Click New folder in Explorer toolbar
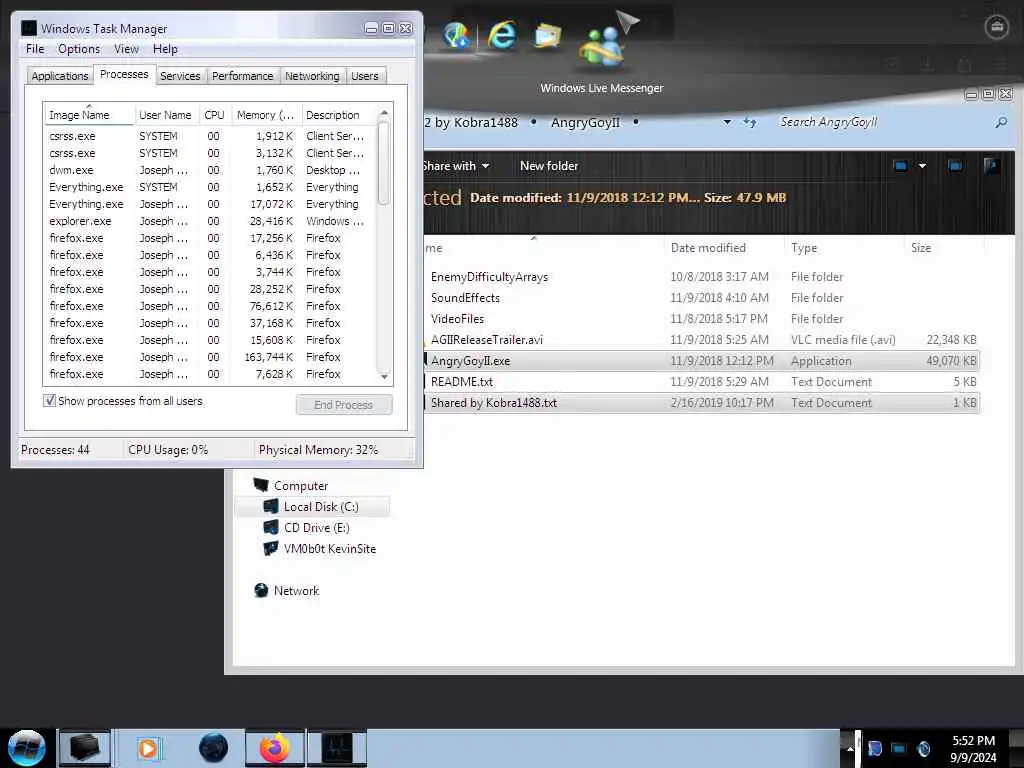This screenshot has width=1024, height=768. point(549,166)
